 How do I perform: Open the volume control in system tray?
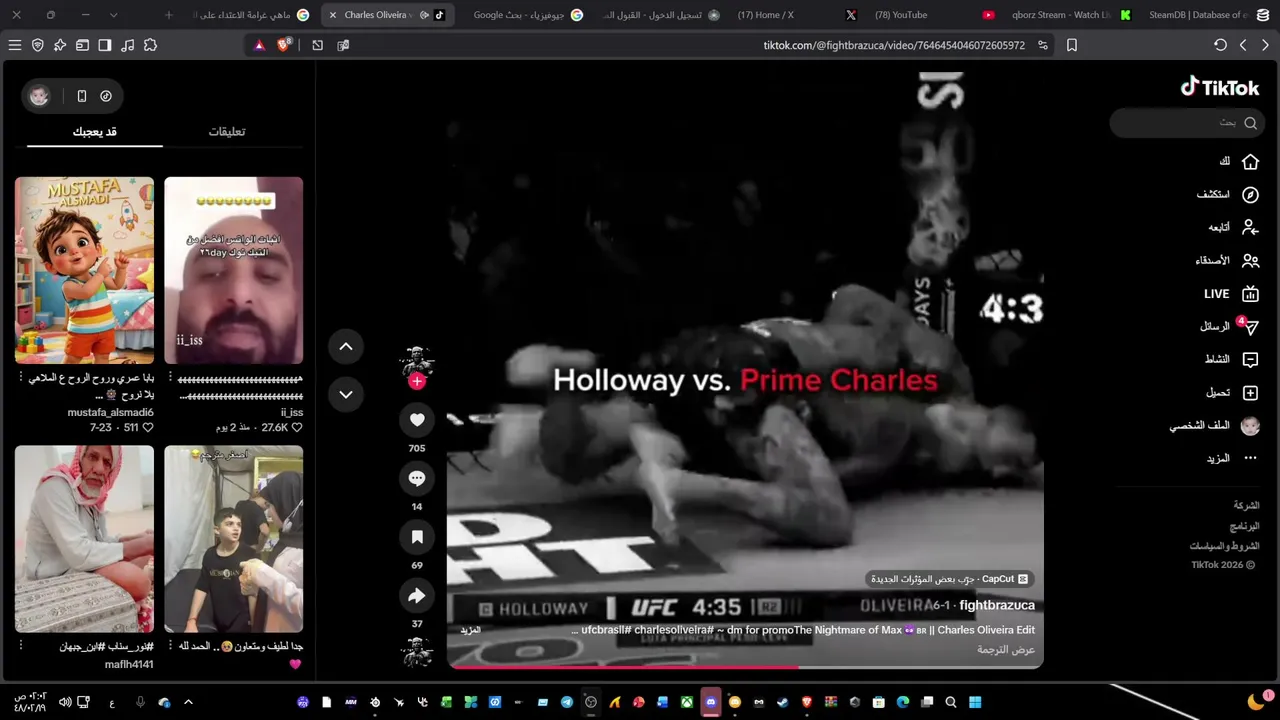[x=65, y=702]
